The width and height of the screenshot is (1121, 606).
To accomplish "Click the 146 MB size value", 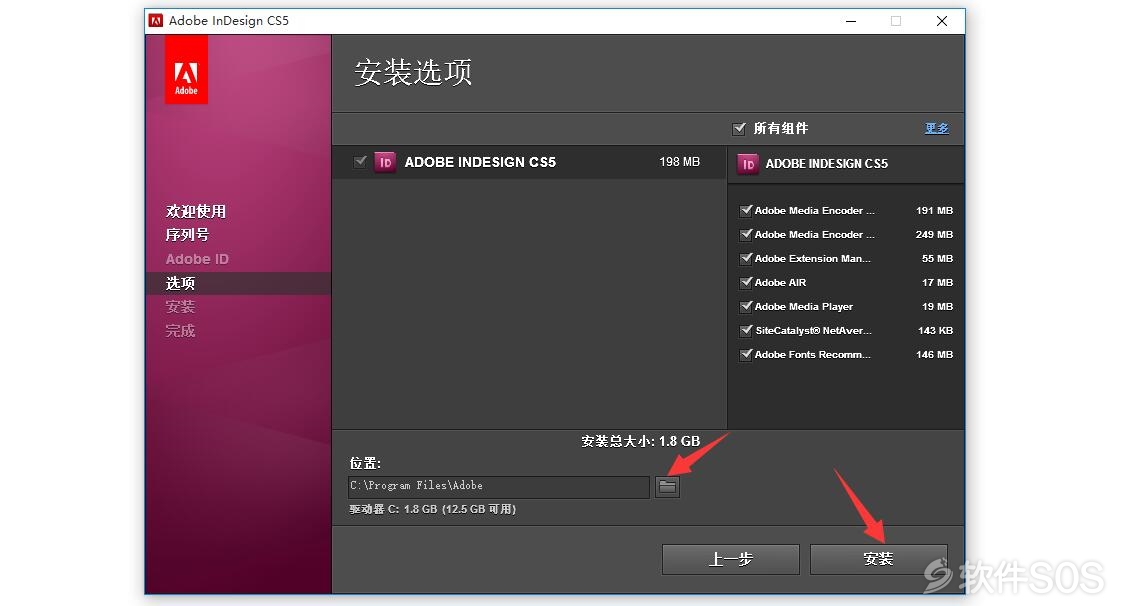I will (934, 354).
